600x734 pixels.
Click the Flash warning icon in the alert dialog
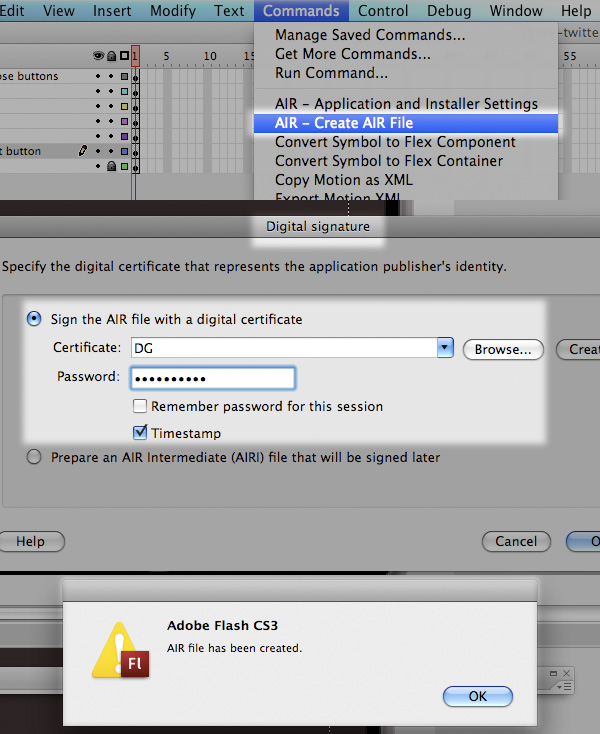tap(121, 651)
